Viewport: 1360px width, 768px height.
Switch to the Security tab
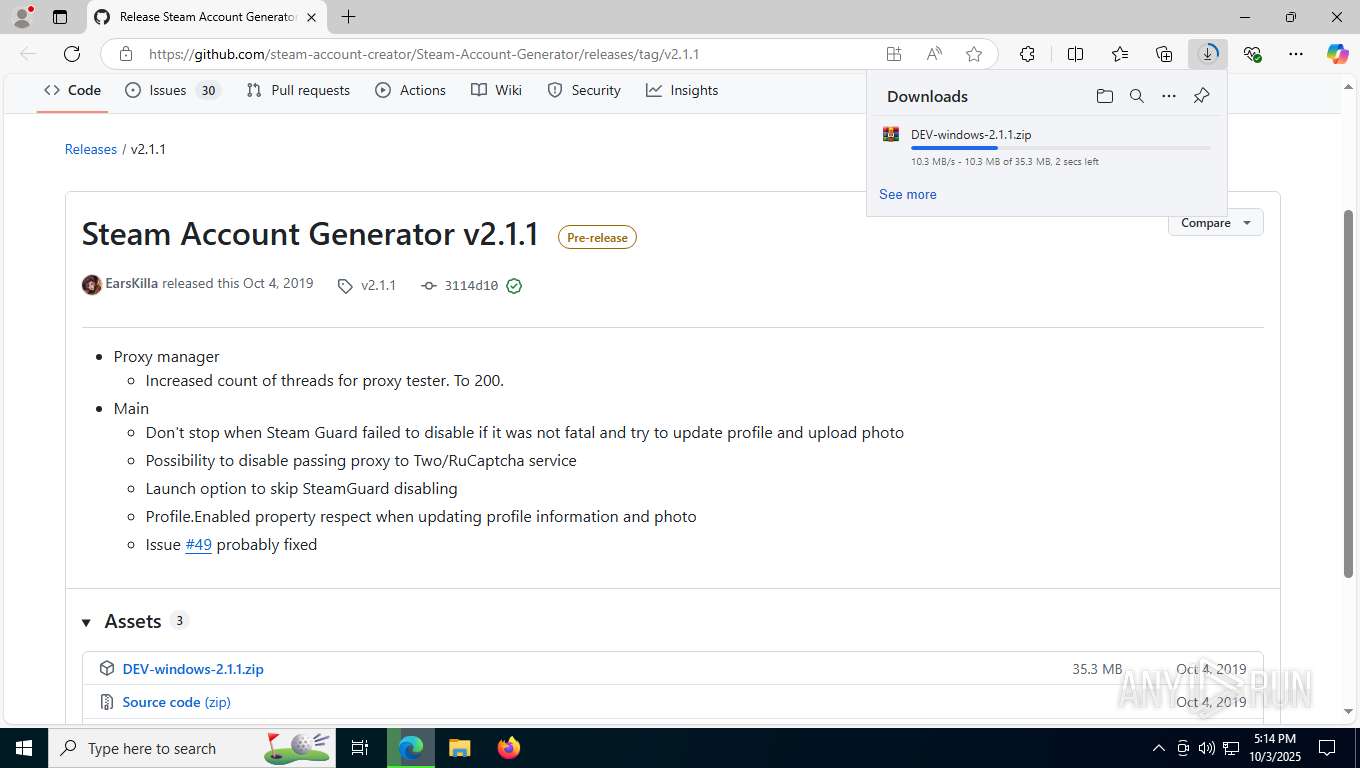coord(584,90)
